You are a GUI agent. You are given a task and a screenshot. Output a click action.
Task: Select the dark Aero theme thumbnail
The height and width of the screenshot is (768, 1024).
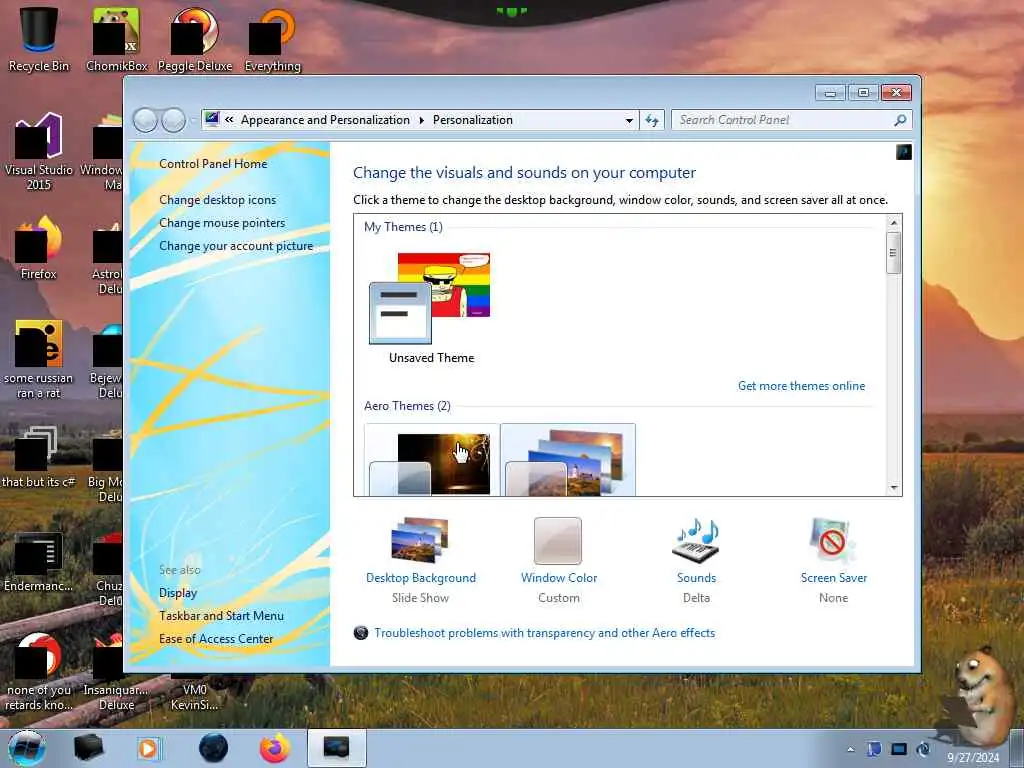click(432, 460)
